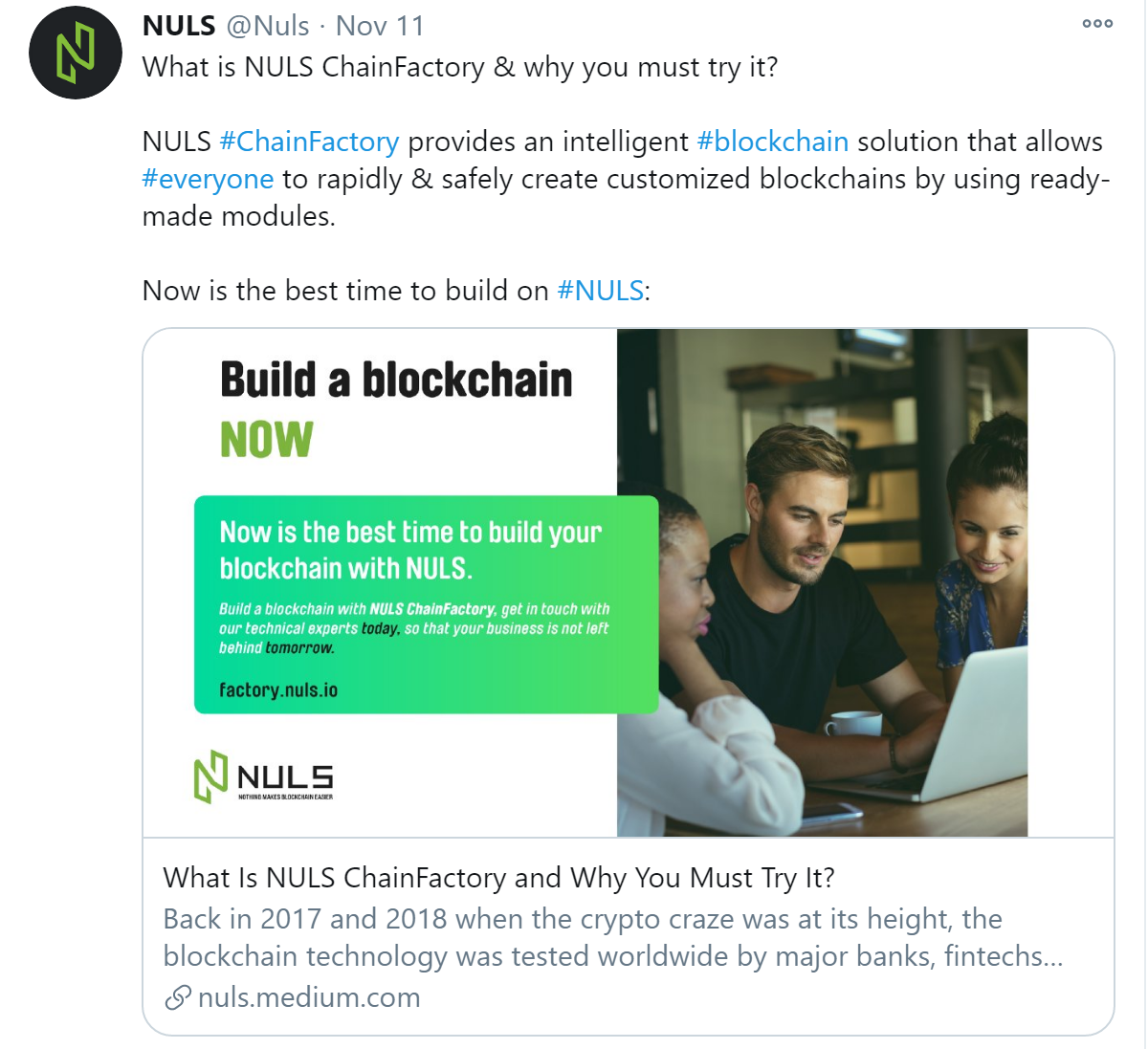Image resolution: width=1148 pixels, height=1049 pixels.
Task: Click the link chain icon beside nuls.medium.com
Action: (177, 998)
